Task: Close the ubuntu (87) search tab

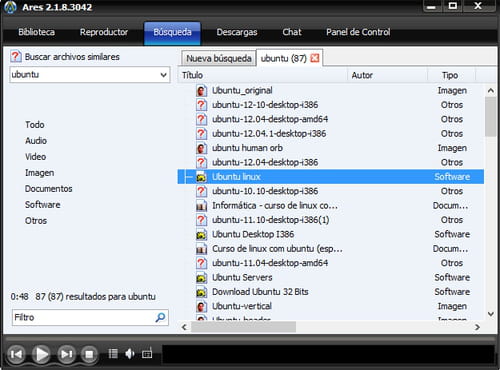Action: [x=315, y=58]
